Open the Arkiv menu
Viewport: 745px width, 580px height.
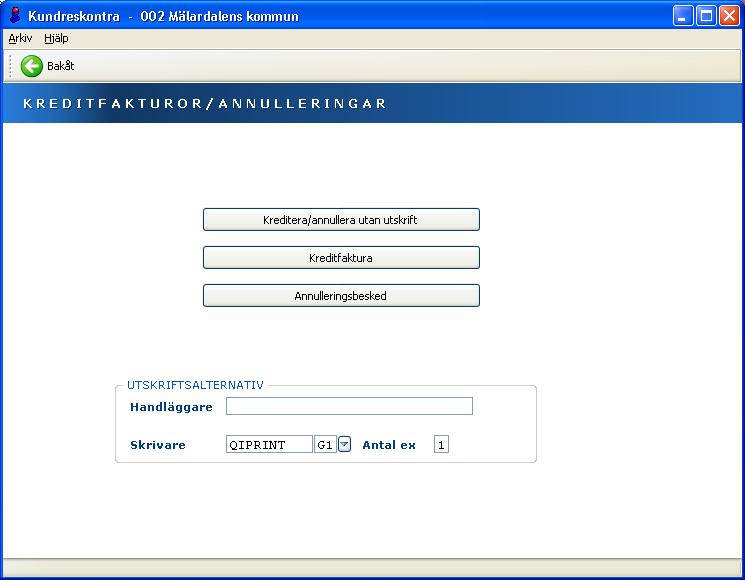[20, 38]
